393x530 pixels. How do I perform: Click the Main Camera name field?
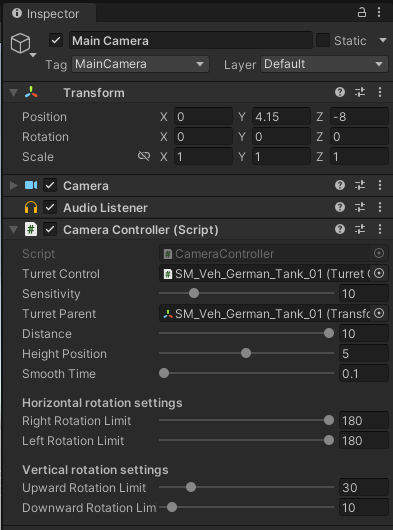191,41
